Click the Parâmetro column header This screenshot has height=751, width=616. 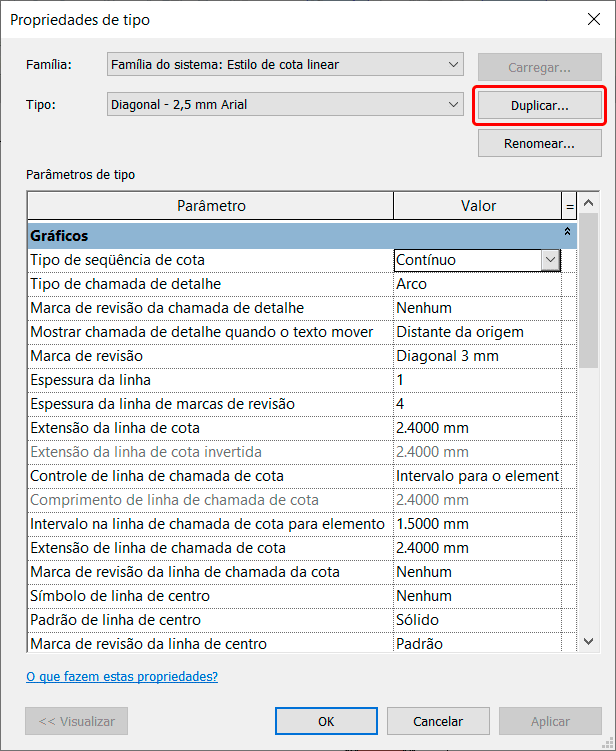[210, 206]
